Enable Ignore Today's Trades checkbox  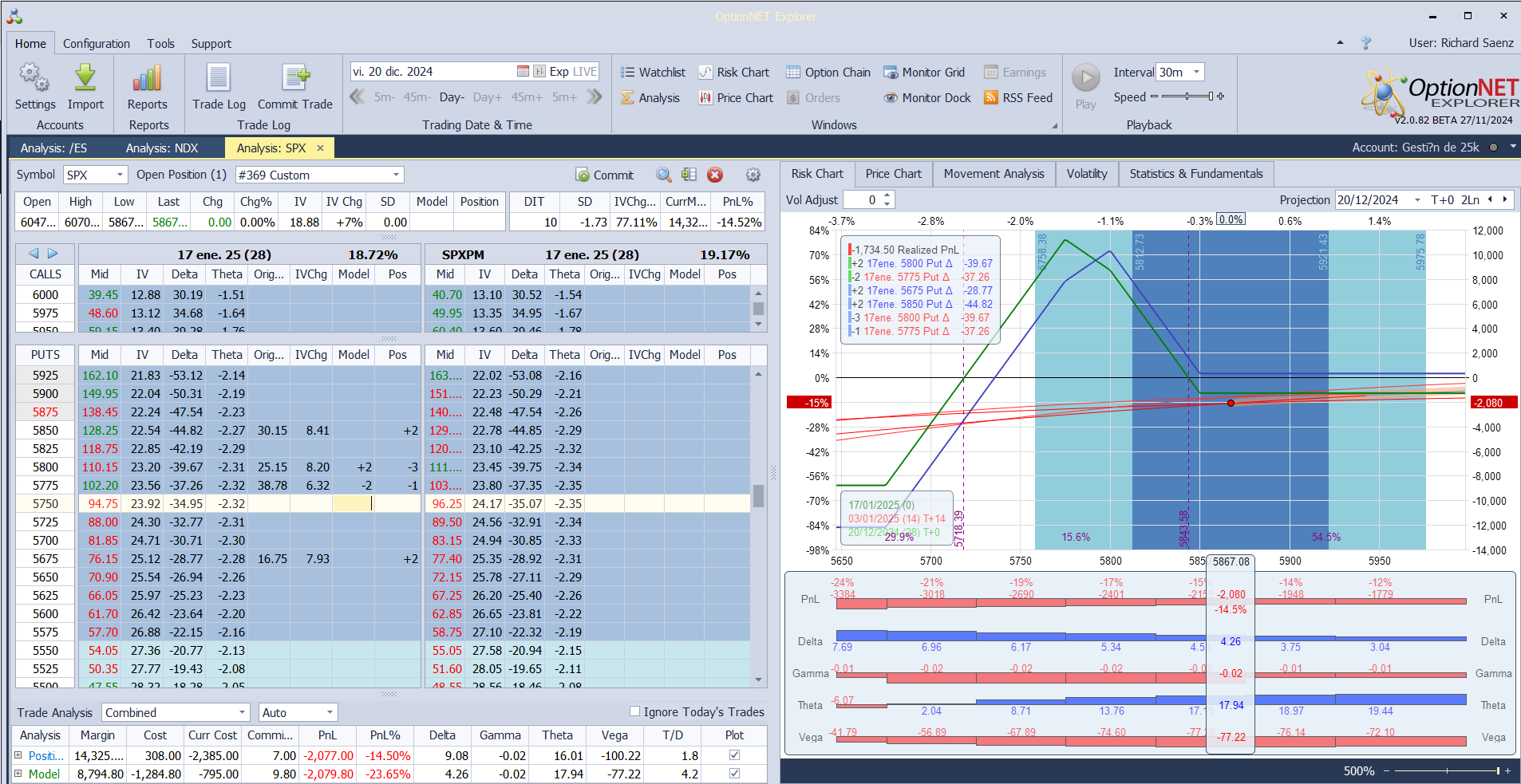coord(635,711)
